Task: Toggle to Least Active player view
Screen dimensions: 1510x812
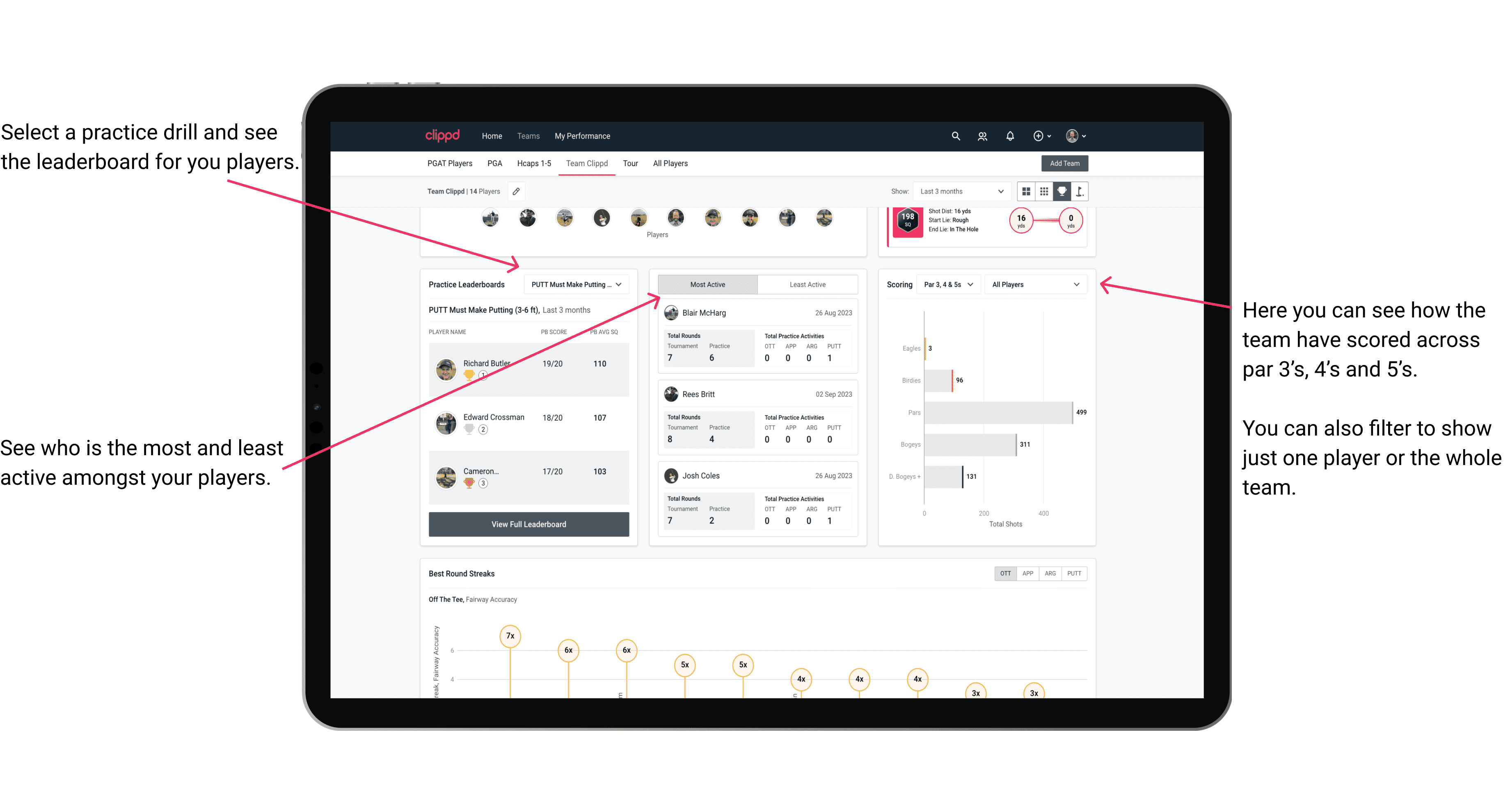Action: [x=808, y=284]
